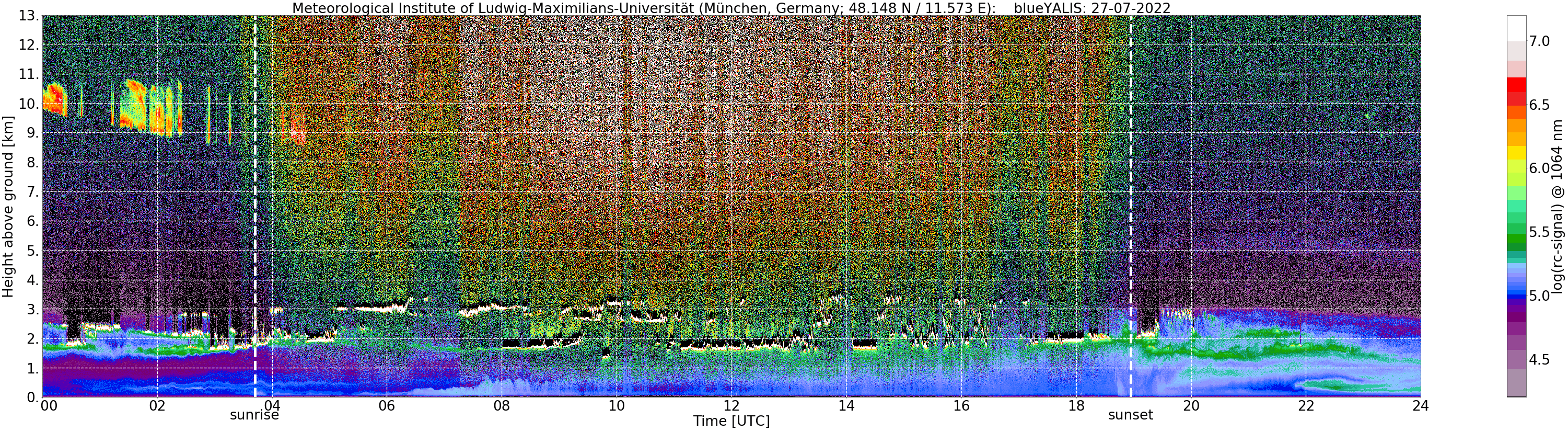Click the colorbar tick label '6.0'
1568x431 pixels.
pos(1539,168)
